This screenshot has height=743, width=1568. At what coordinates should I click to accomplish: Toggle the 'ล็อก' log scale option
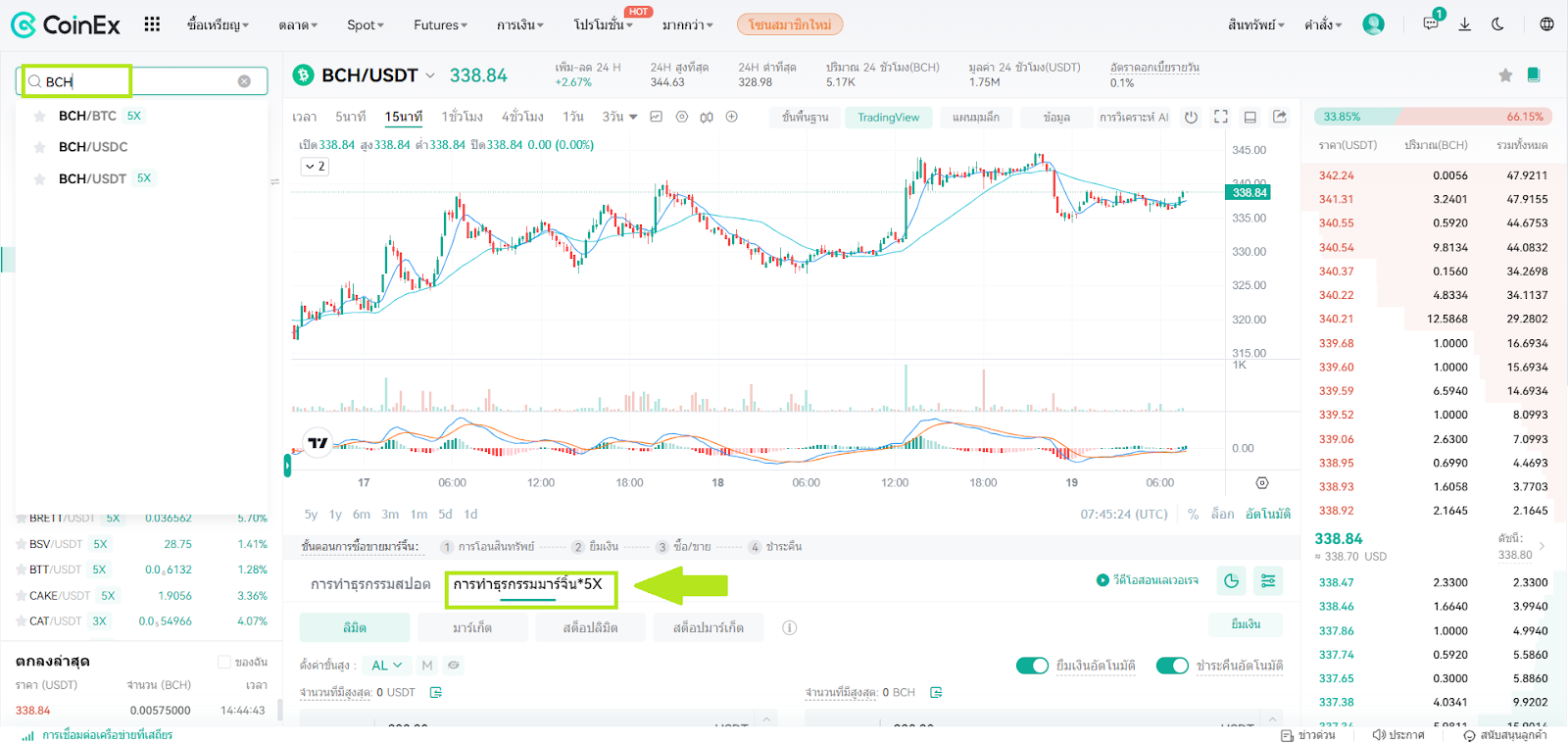coord(1222,514)
